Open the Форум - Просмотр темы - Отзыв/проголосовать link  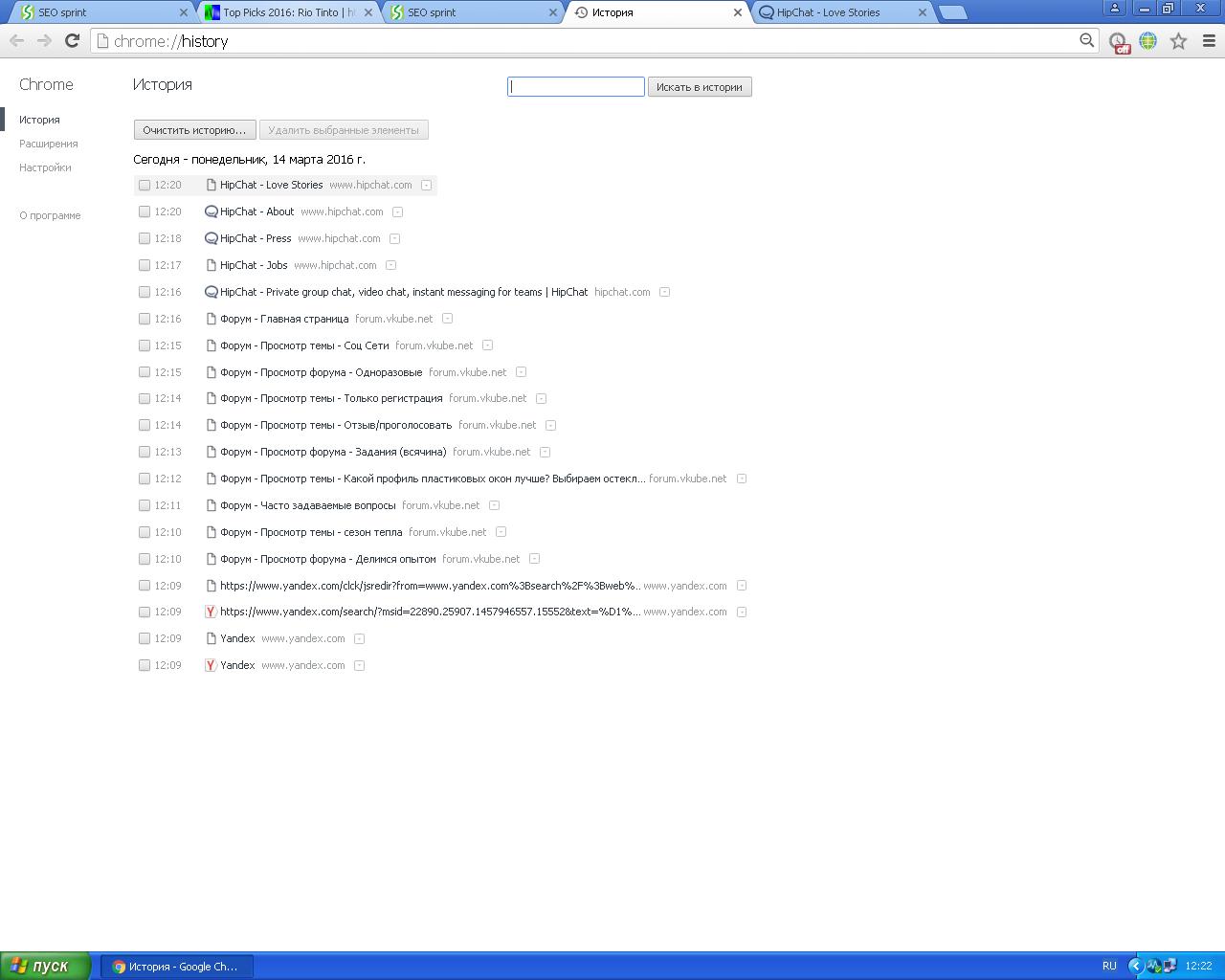point(336,425)
